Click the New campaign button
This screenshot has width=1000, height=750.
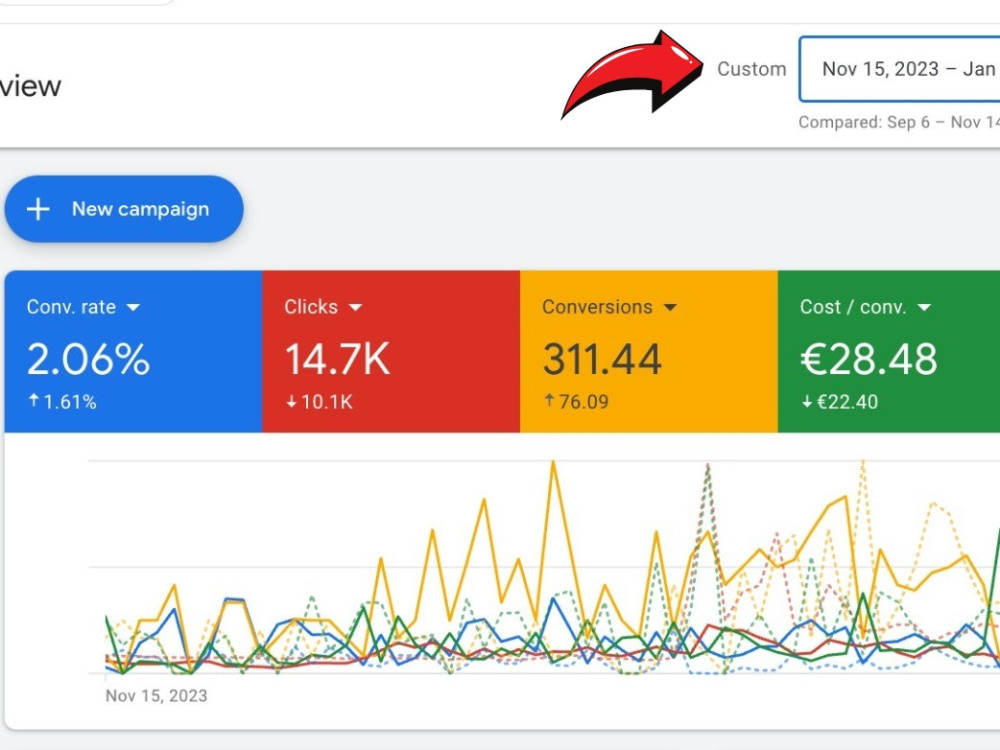pos(124,209)
